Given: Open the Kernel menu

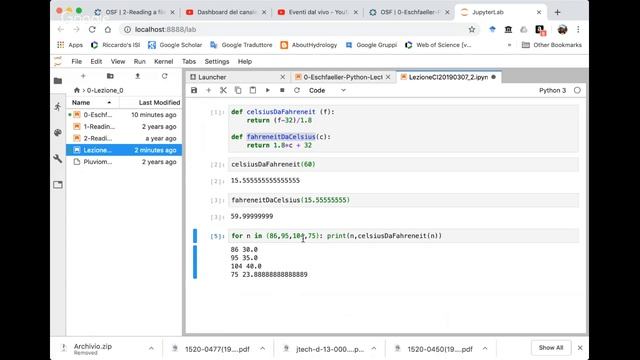Looking at the screenshot, I should coord(164,61).
